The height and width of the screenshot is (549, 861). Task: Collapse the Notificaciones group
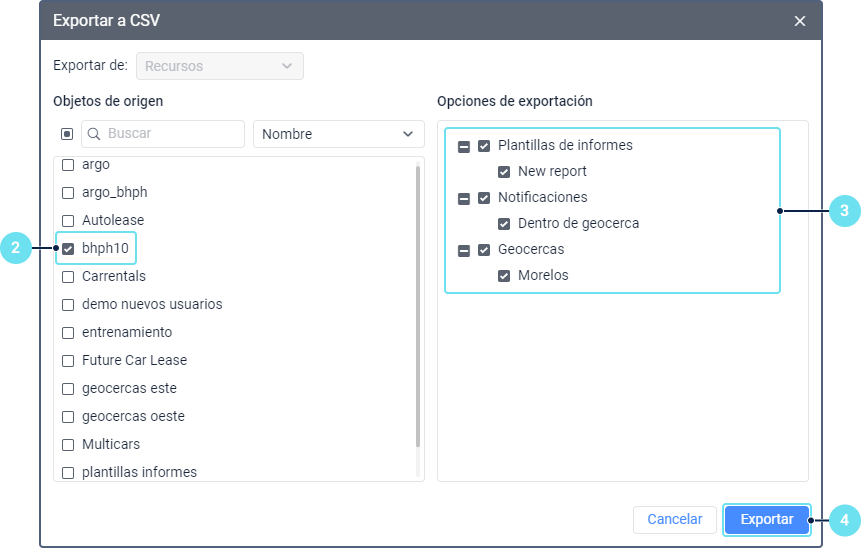click(x=464, y=198)
